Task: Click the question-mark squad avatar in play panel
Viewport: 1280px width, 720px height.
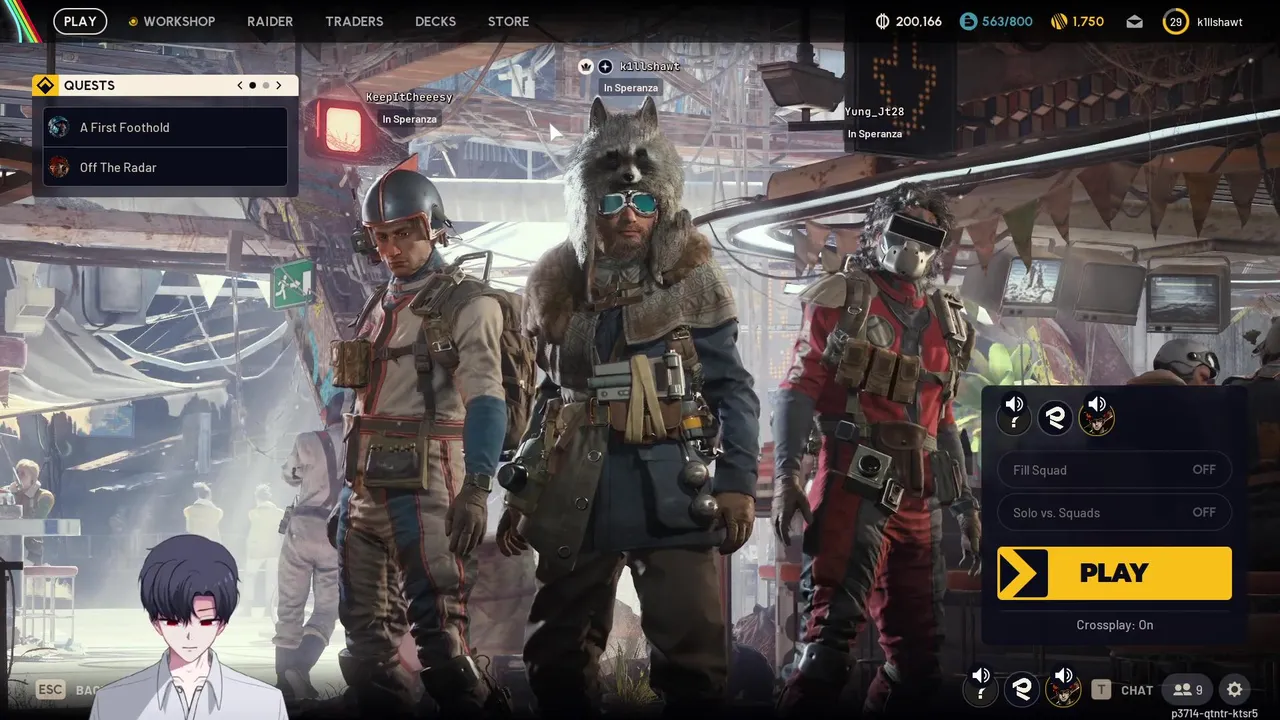Action: pyautogui.click(x=1014, y=419)
